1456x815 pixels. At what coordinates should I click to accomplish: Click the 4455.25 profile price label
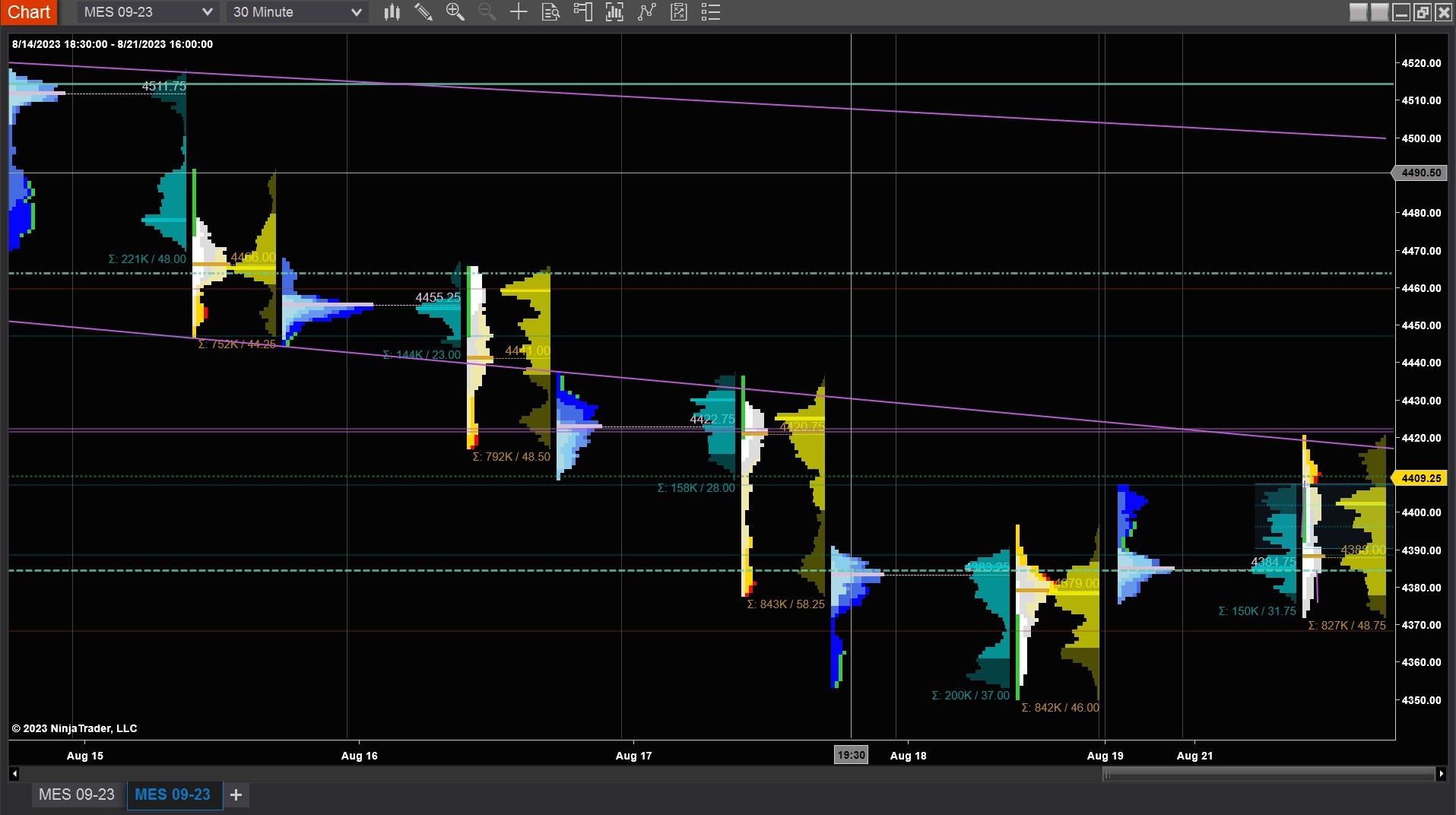coord(438,297)
